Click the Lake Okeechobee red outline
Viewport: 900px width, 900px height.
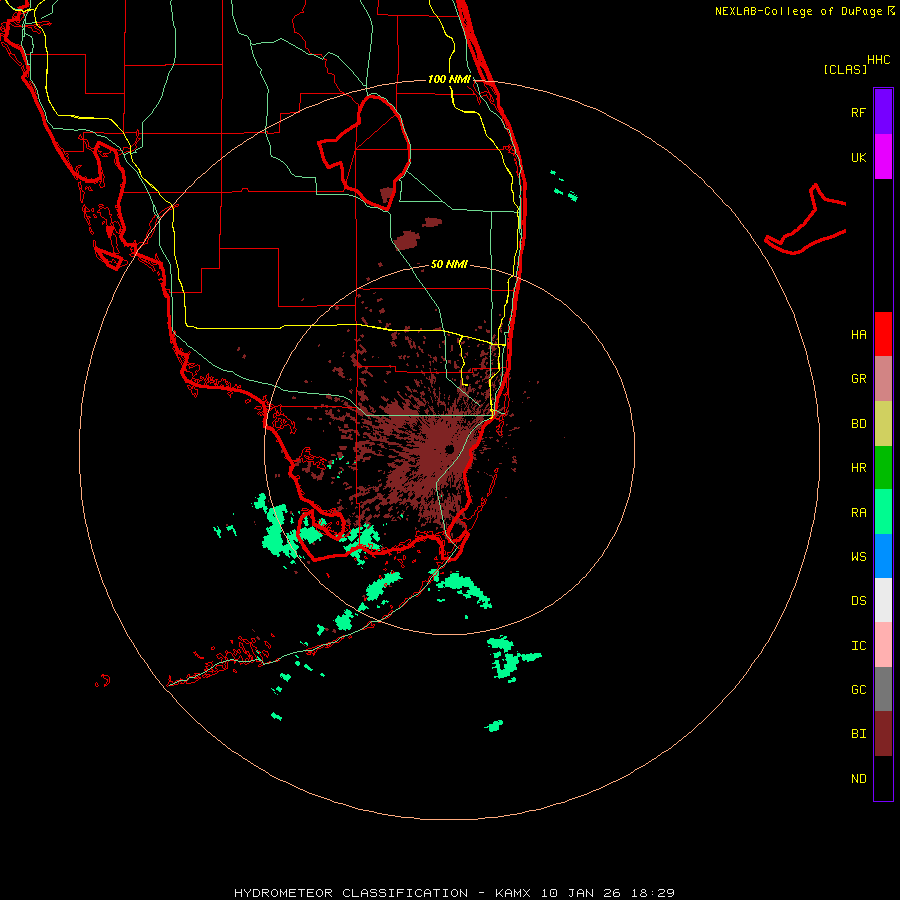(x=364, y=152)
